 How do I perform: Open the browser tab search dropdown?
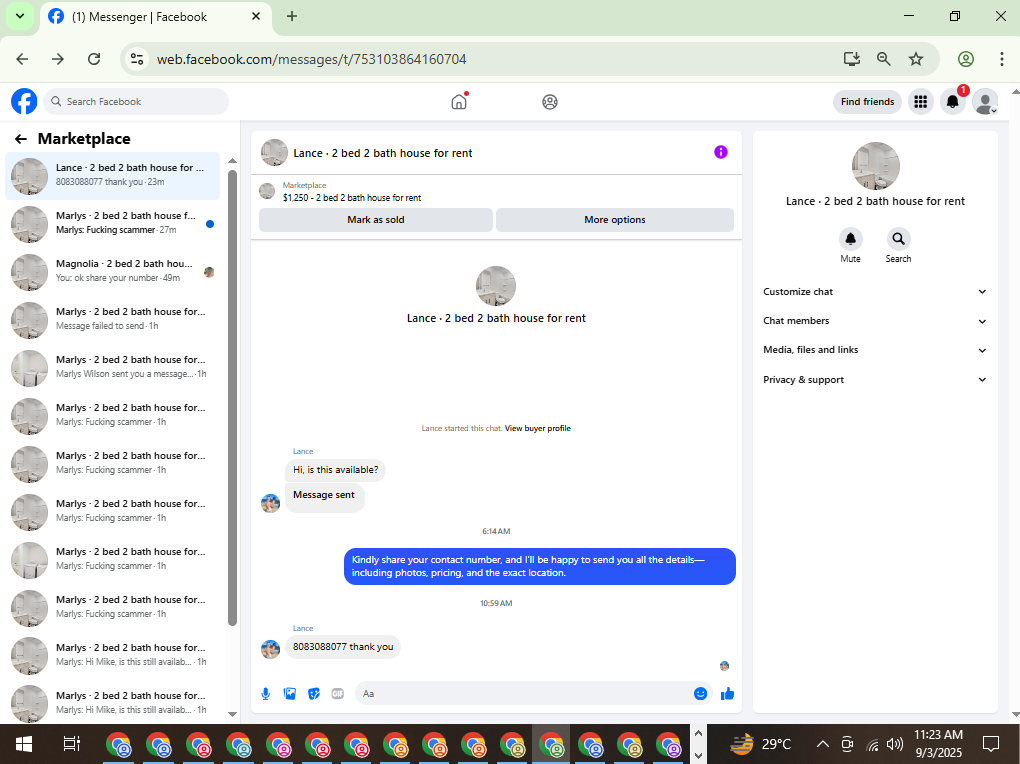click(20, 16)
